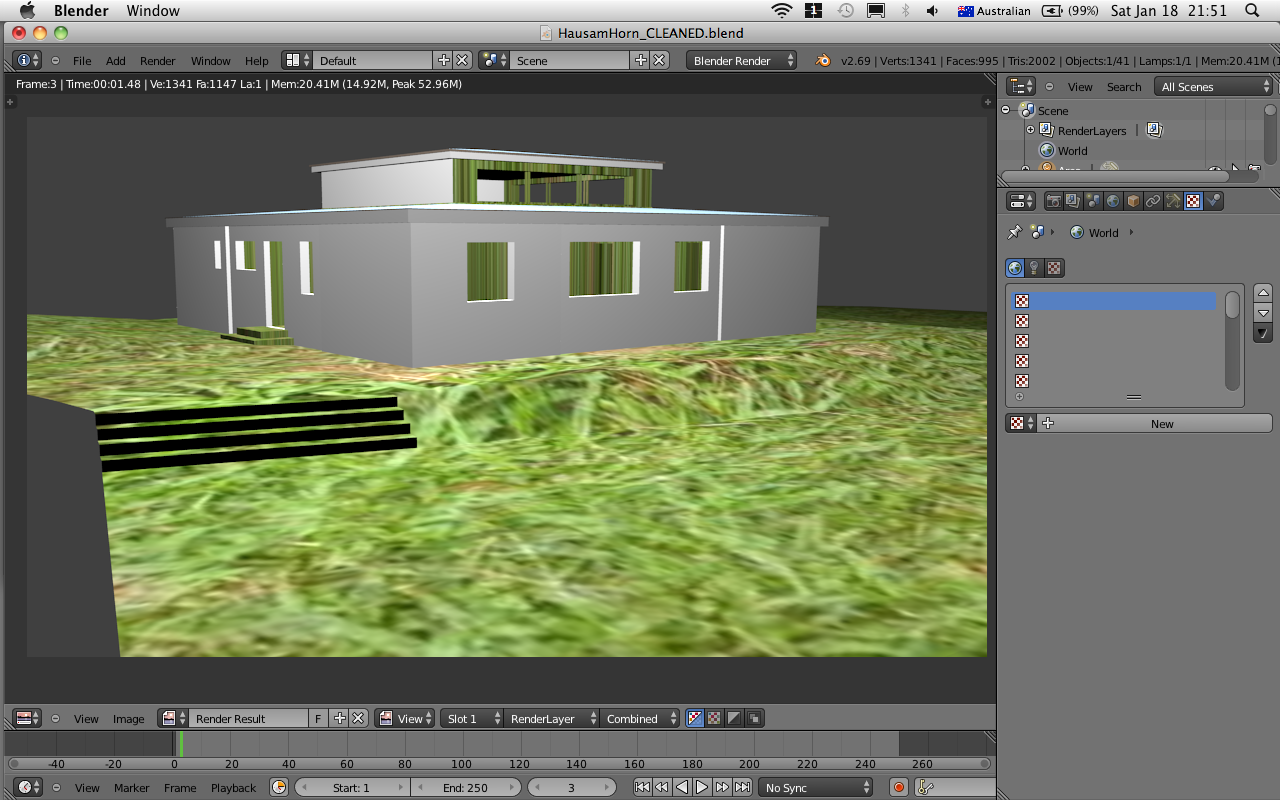The width and height of the screenshot is (1280, 800).
Task: Open the Image menu in image editor
Action: pos(128,719)
